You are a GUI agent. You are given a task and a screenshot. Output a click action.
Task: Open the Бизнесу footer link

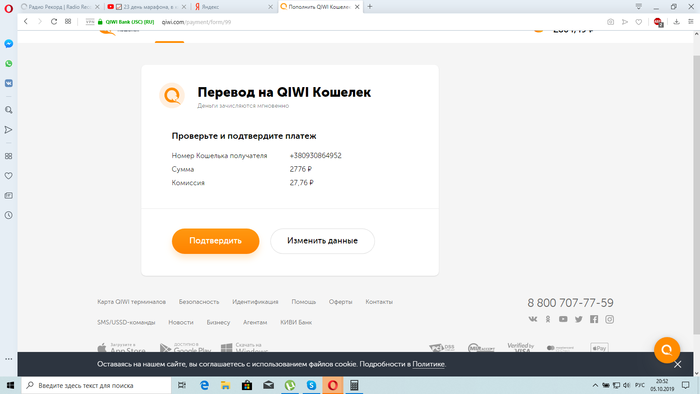pos(218,322)
